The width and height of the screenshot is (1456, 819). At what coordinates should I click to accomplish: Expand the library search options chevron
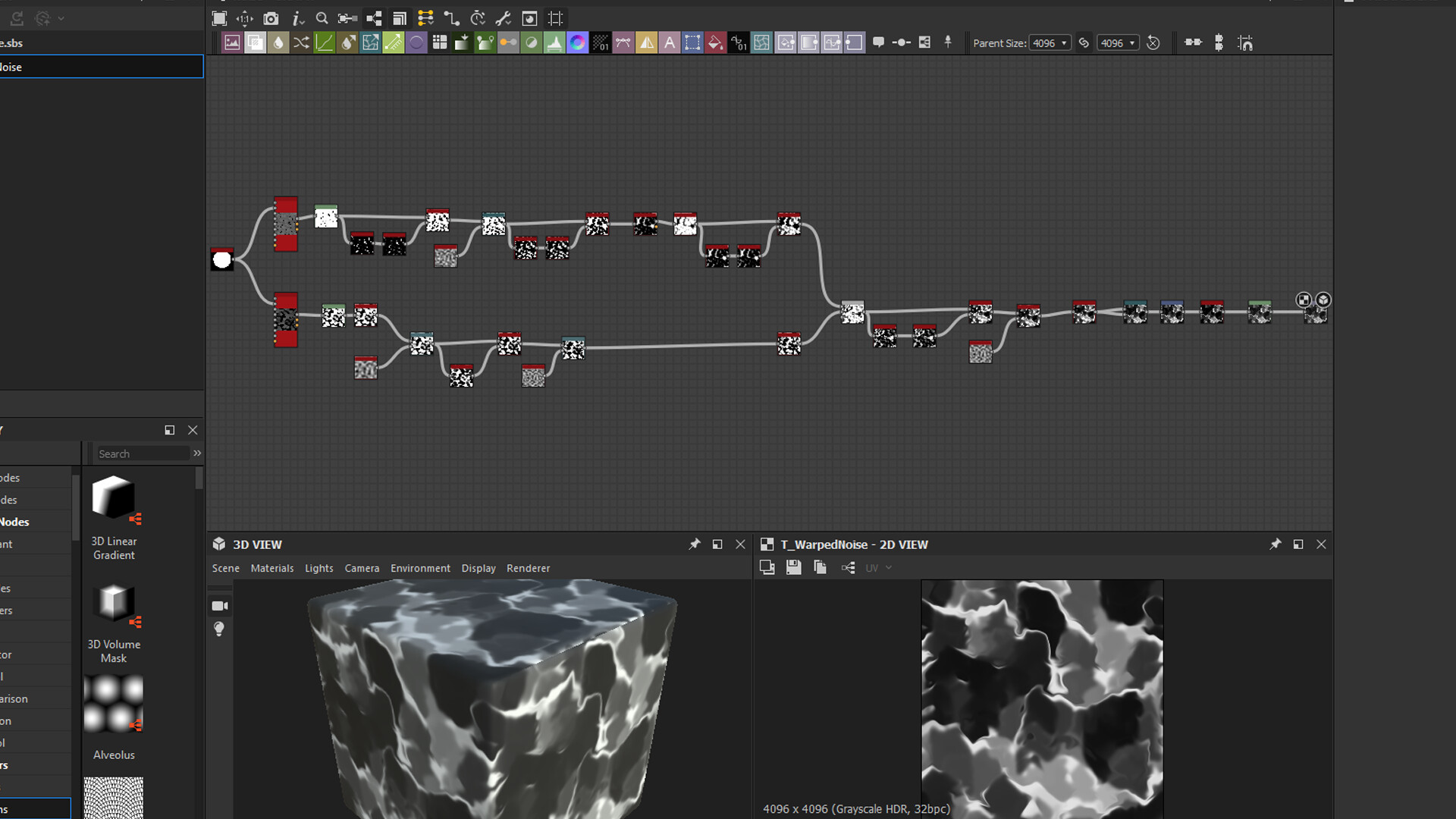197,453
